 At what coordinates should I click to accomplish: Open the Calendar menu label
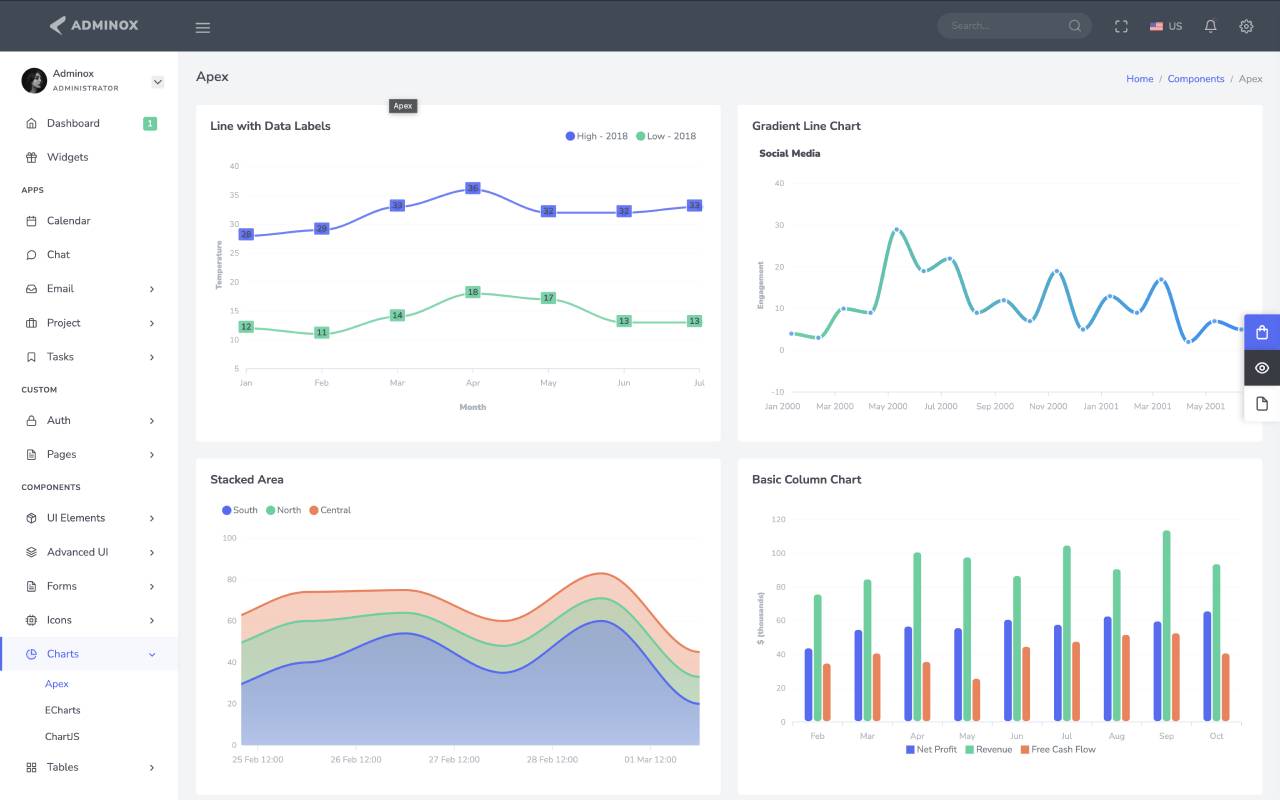point(68,220)
